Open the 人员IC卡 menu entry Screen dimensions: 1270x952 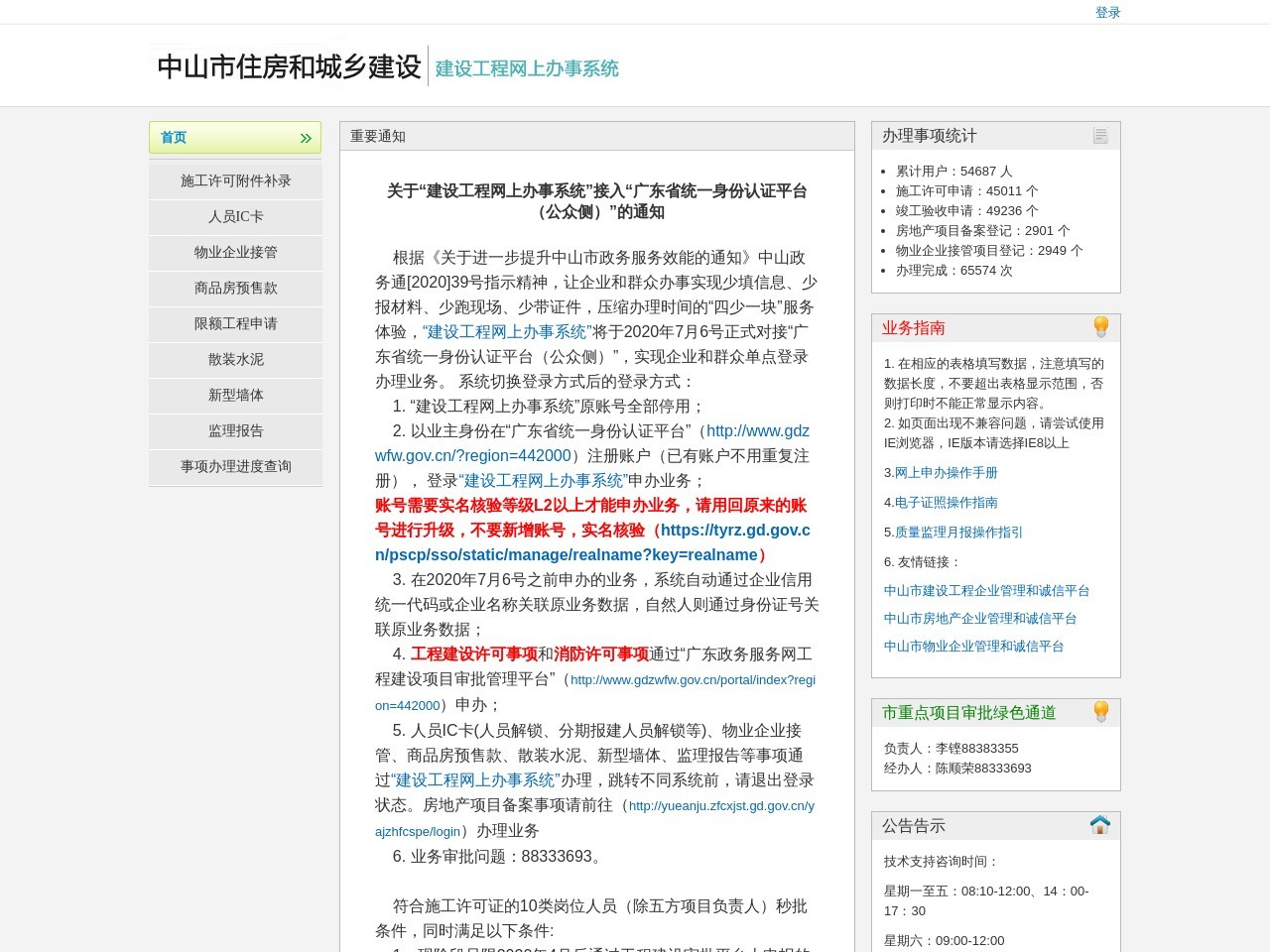(x=234, y=216)
